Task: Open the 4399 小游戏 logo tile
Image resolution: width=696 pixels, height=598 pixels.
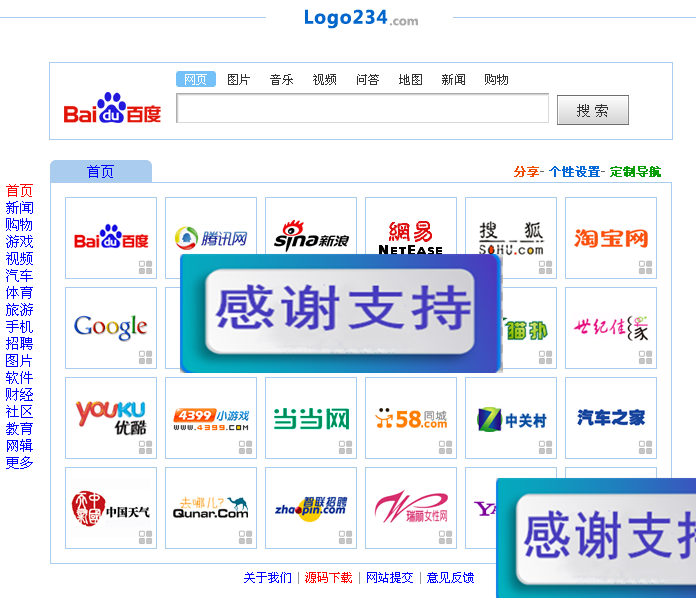Action: [211, 420]
